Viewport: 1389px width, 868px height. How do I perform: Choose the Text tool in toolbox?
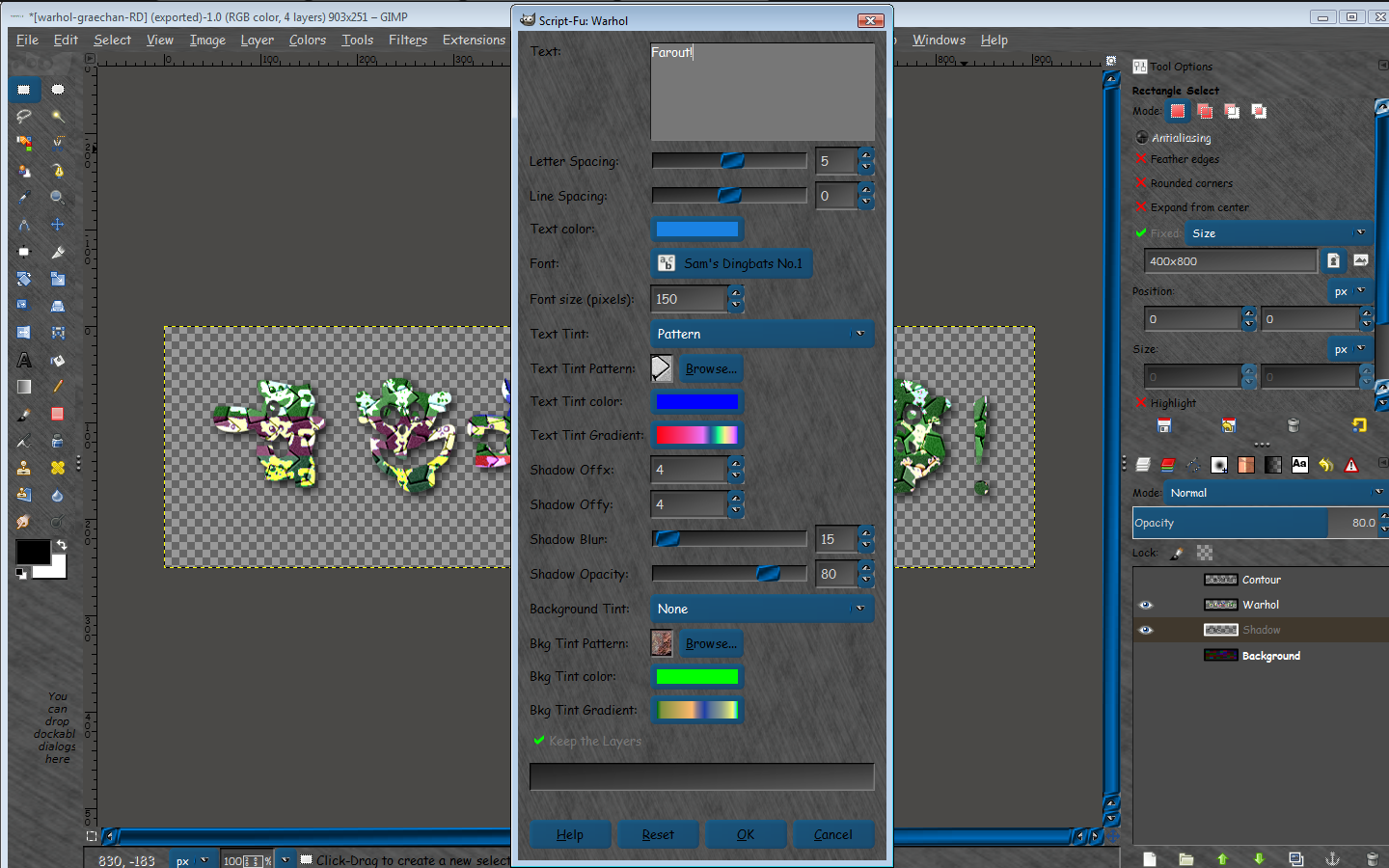click(x=24, y=360)
